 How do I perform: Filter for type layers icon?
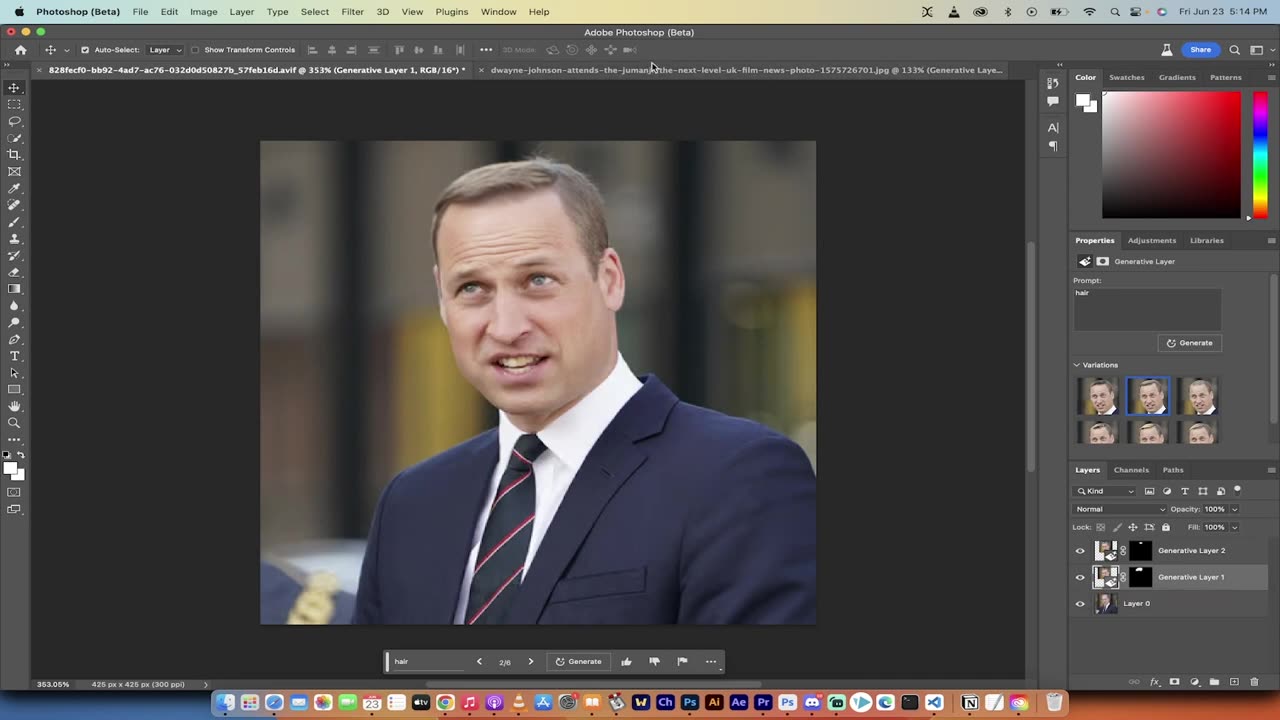coord(1185,491)
